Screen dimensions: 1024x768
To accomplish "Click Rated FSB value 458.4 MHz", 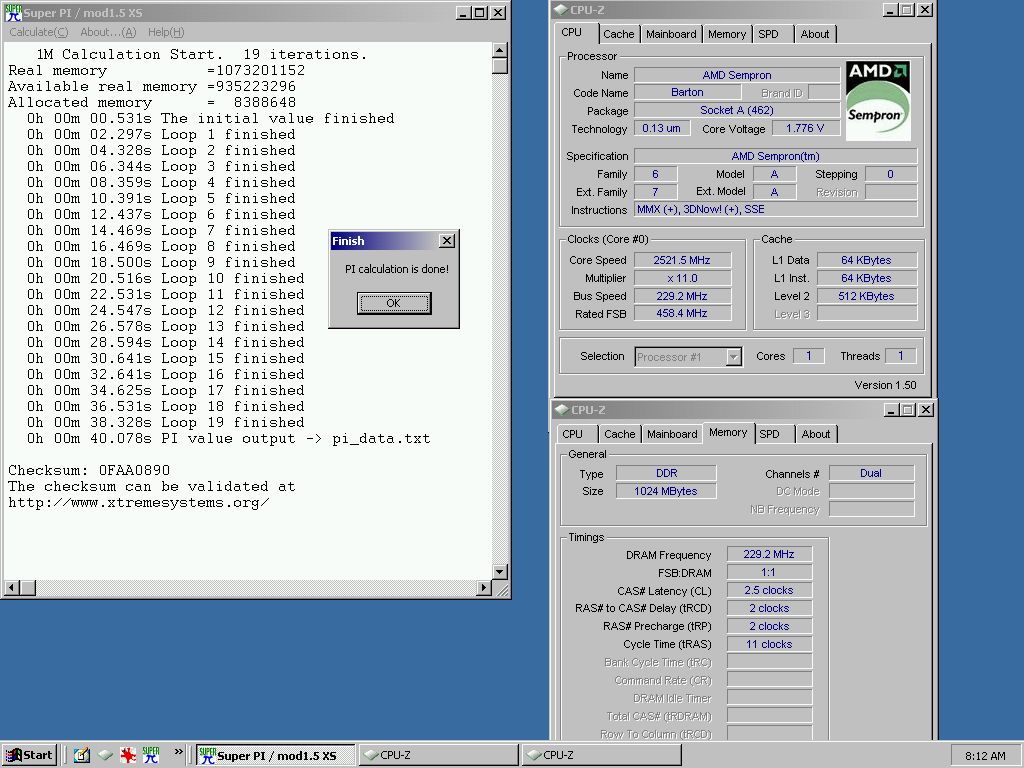I will pyautogui.click(x=682, y=313).
